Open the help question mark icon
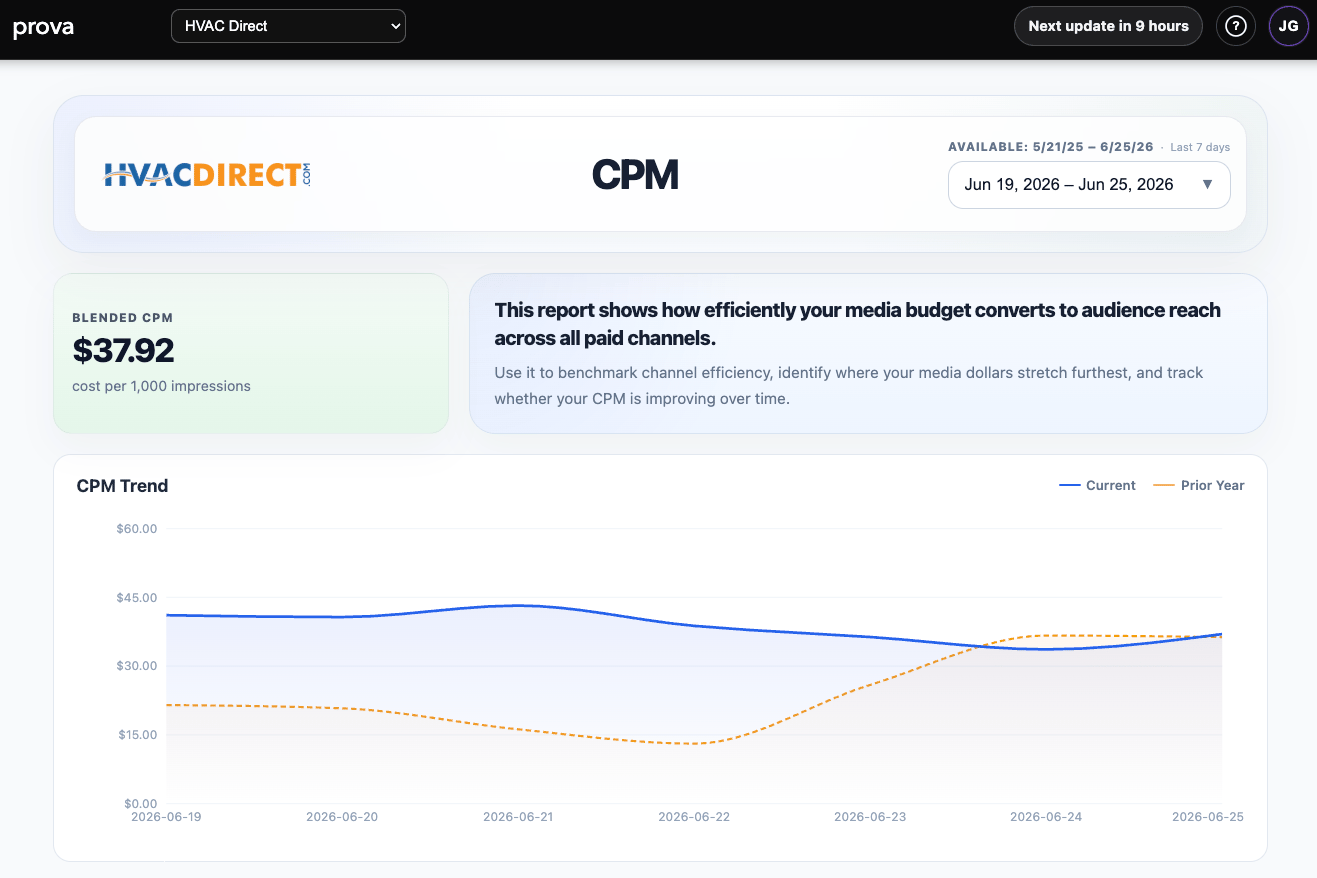Viewport: 1317px width, 878px height. pos(1236,26)
